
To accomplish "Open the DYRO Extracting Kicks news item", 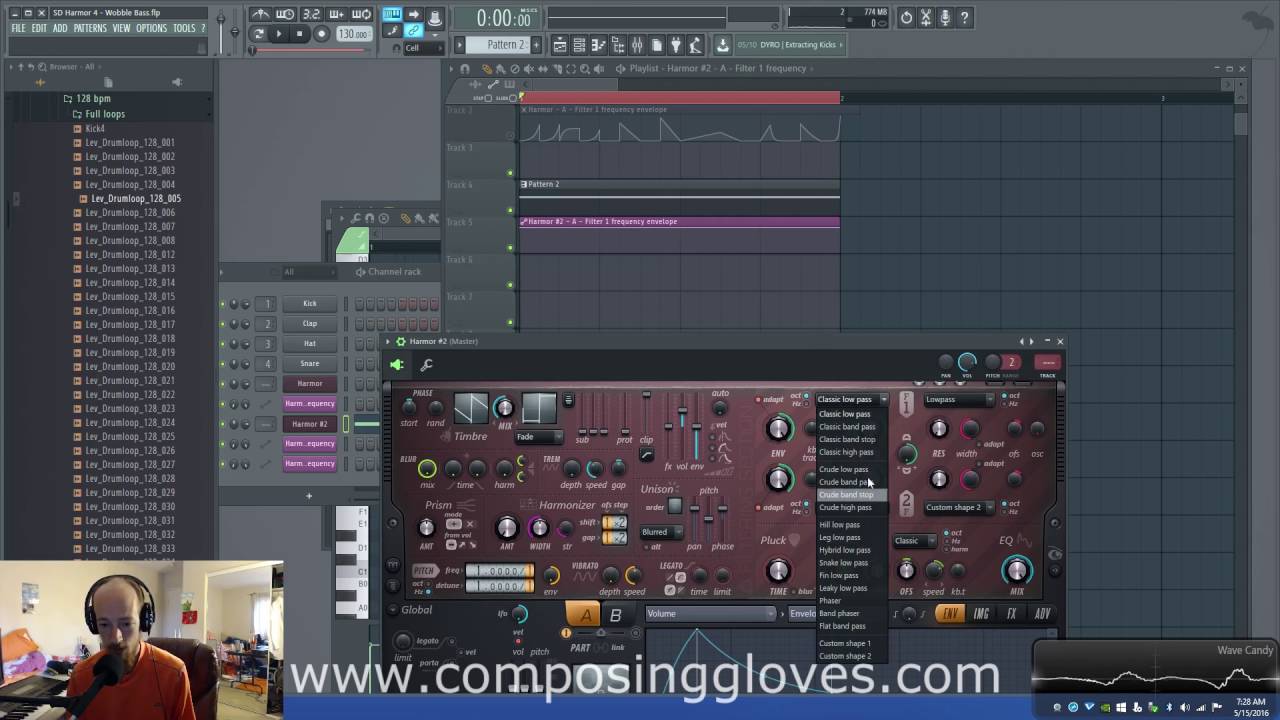I will pos(791,45).
